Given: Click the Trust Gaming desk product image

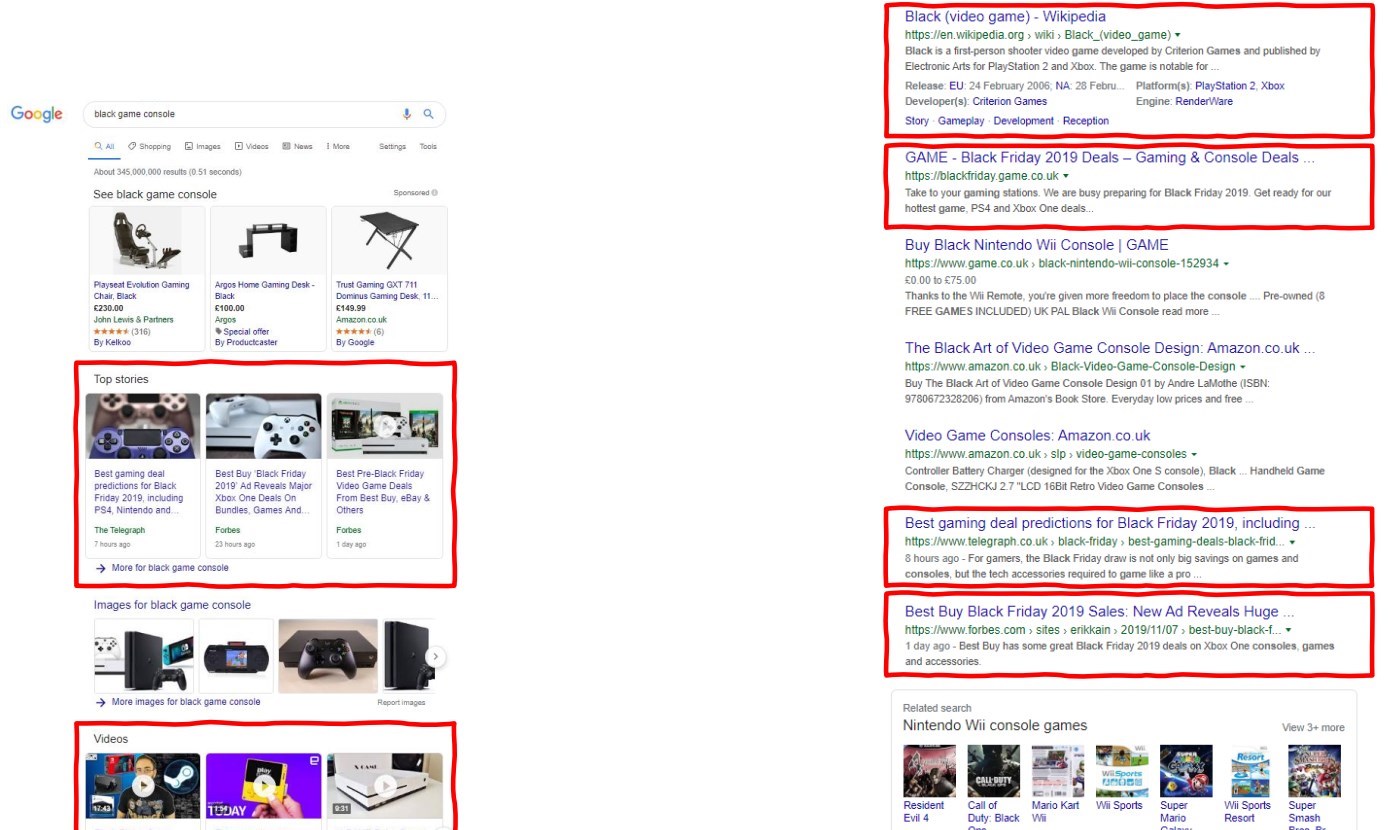Looking at the screenshot, I should click(389, 241).
